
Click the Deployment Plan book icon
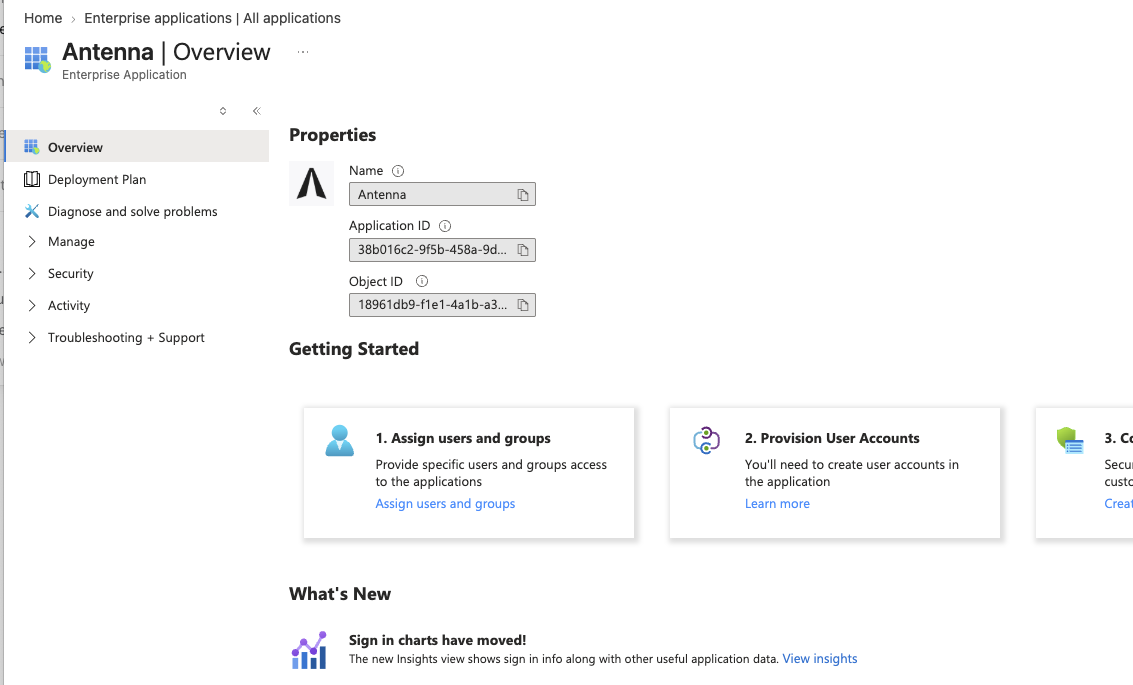click(x=32, y=179)
